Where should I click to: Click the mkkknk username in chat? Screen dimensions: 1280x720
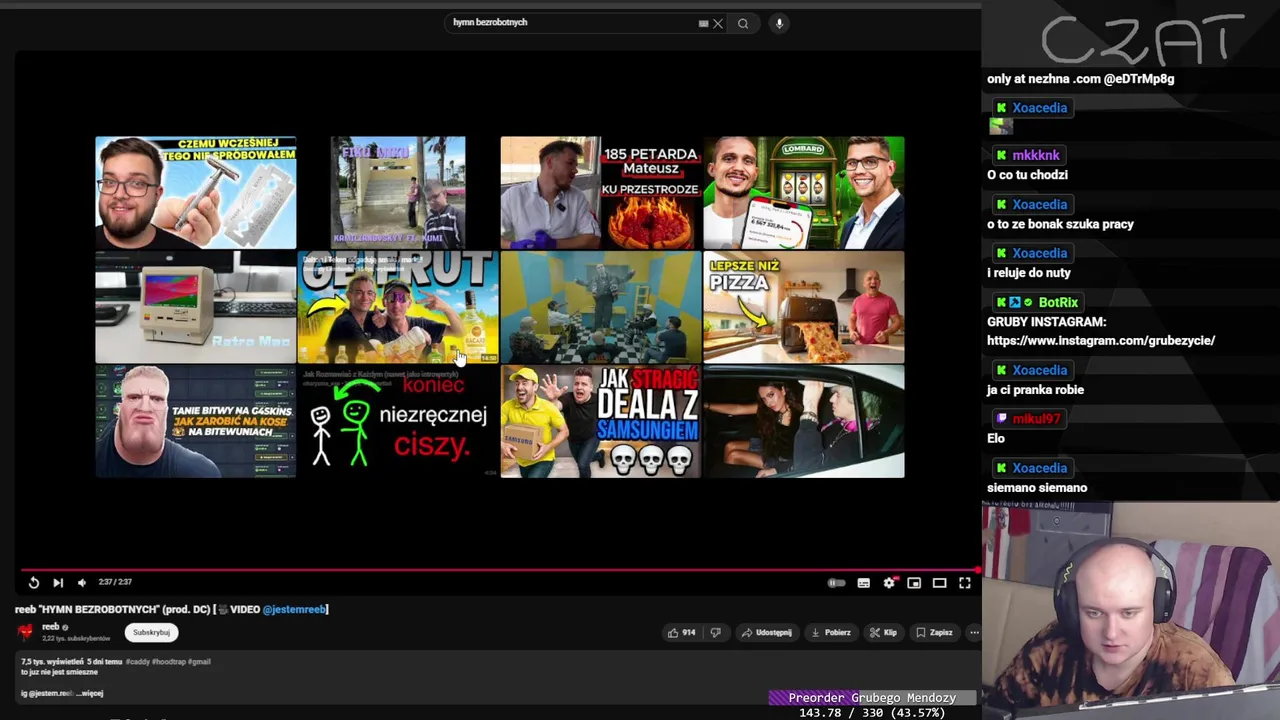1035,155
